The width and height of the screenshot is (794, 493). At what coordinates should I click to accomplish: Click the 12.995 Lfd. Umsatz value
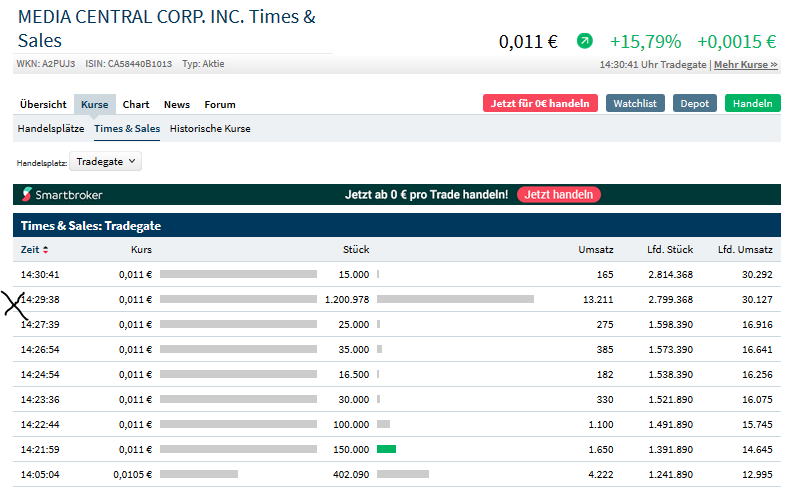click(x=757, y=475)
